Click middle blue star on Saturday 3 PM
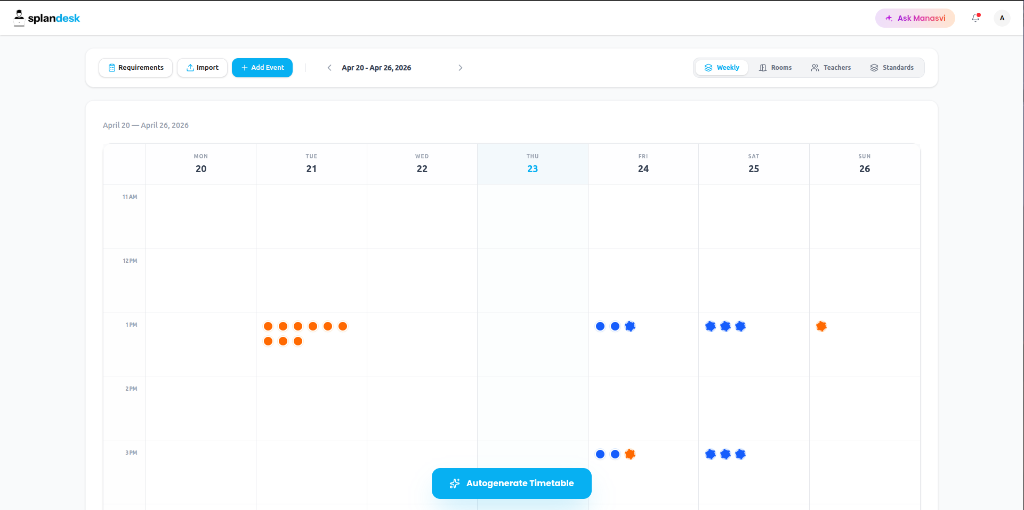The height and width of the screenshot is (510, 1024). coord(725,454)
